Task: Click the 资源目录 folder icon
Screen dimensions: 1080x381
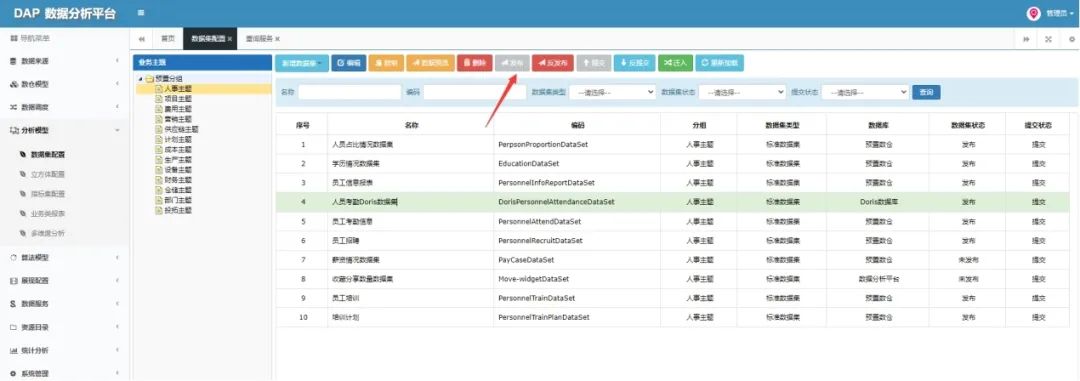Action: pyautogui.click(x=12, y=327)
